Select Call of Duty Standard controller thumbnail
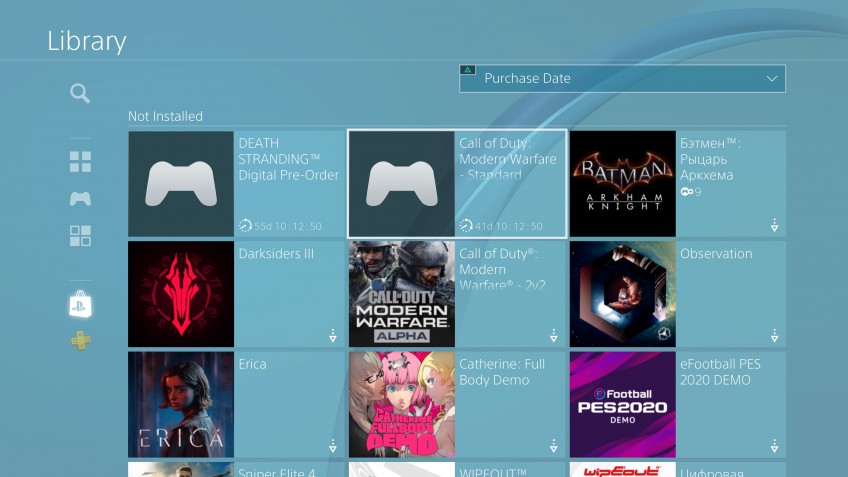 point(402,184)
